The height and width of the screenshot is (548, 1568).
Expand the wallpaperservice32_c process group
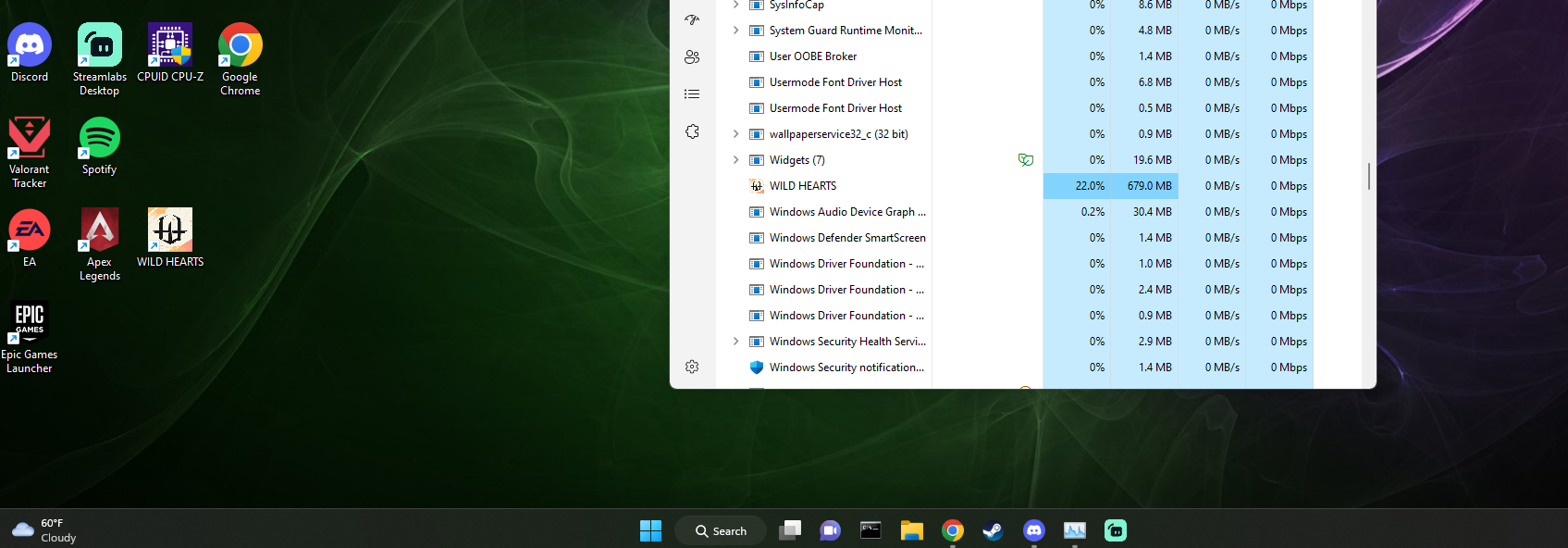tap(735, 134)
